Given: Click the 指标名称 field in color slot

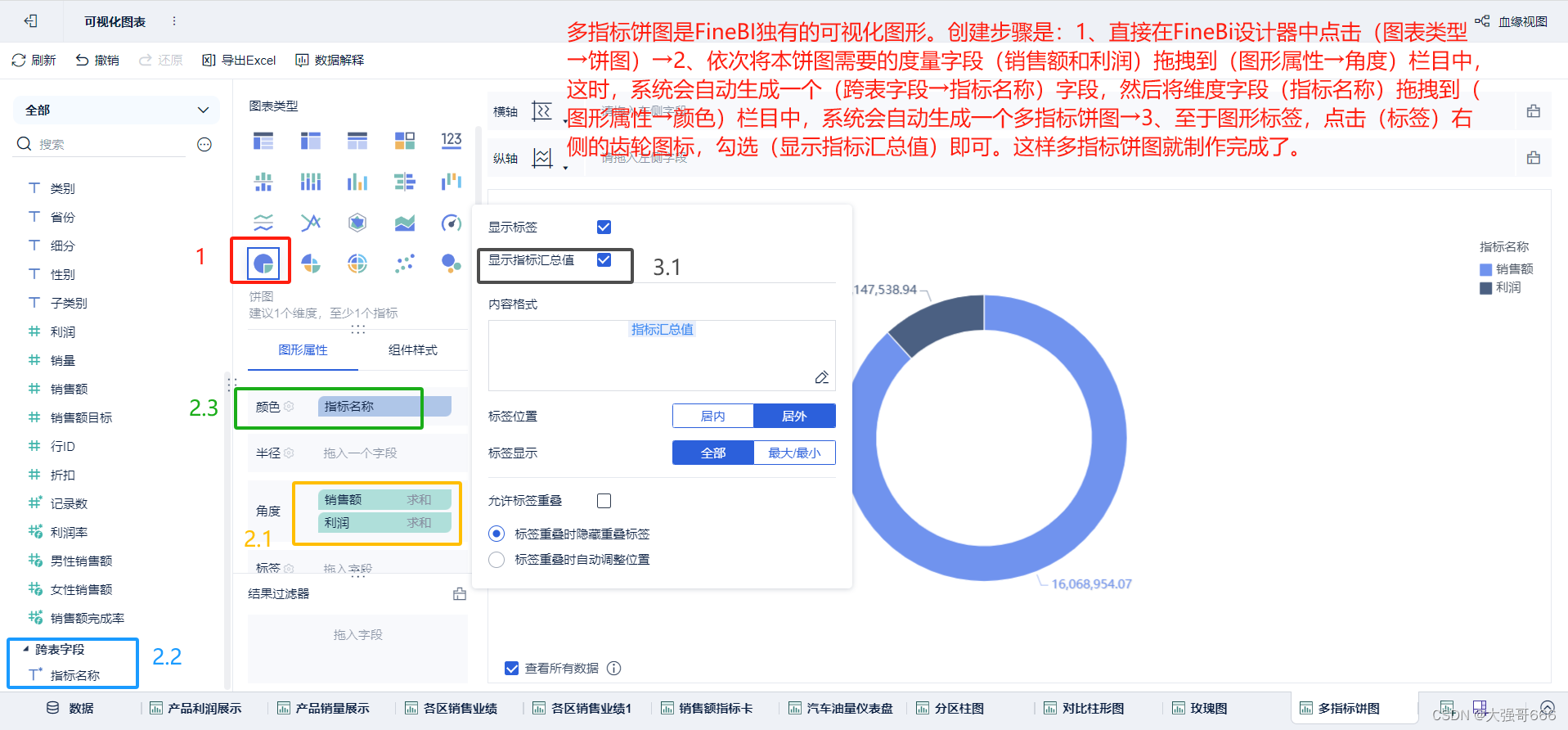Looking at the screenshot, I should click(384, 407).
